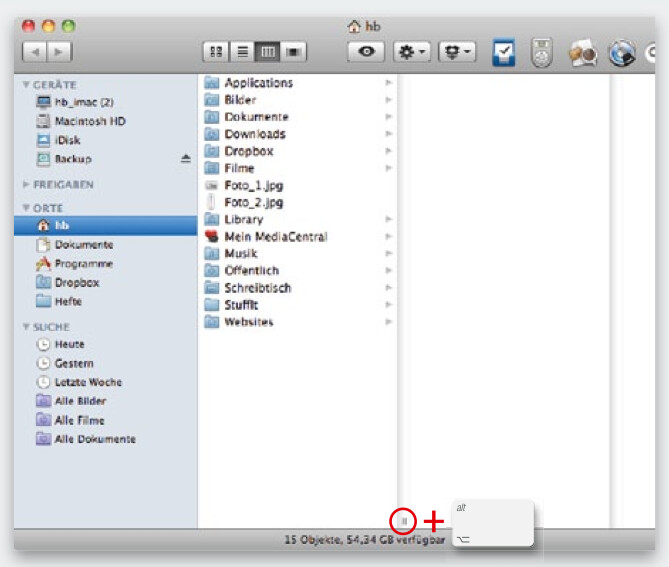Open the Dropbox toolbar dropdown
Screen dimensions: 669x567
click(457, 52)
